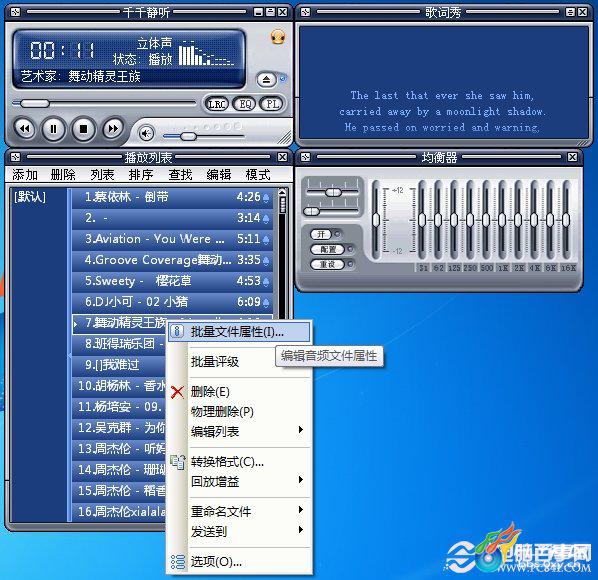Open the 排序 menu in playlist
This screenshot has height=580, width=598.
tap(141, 175)
